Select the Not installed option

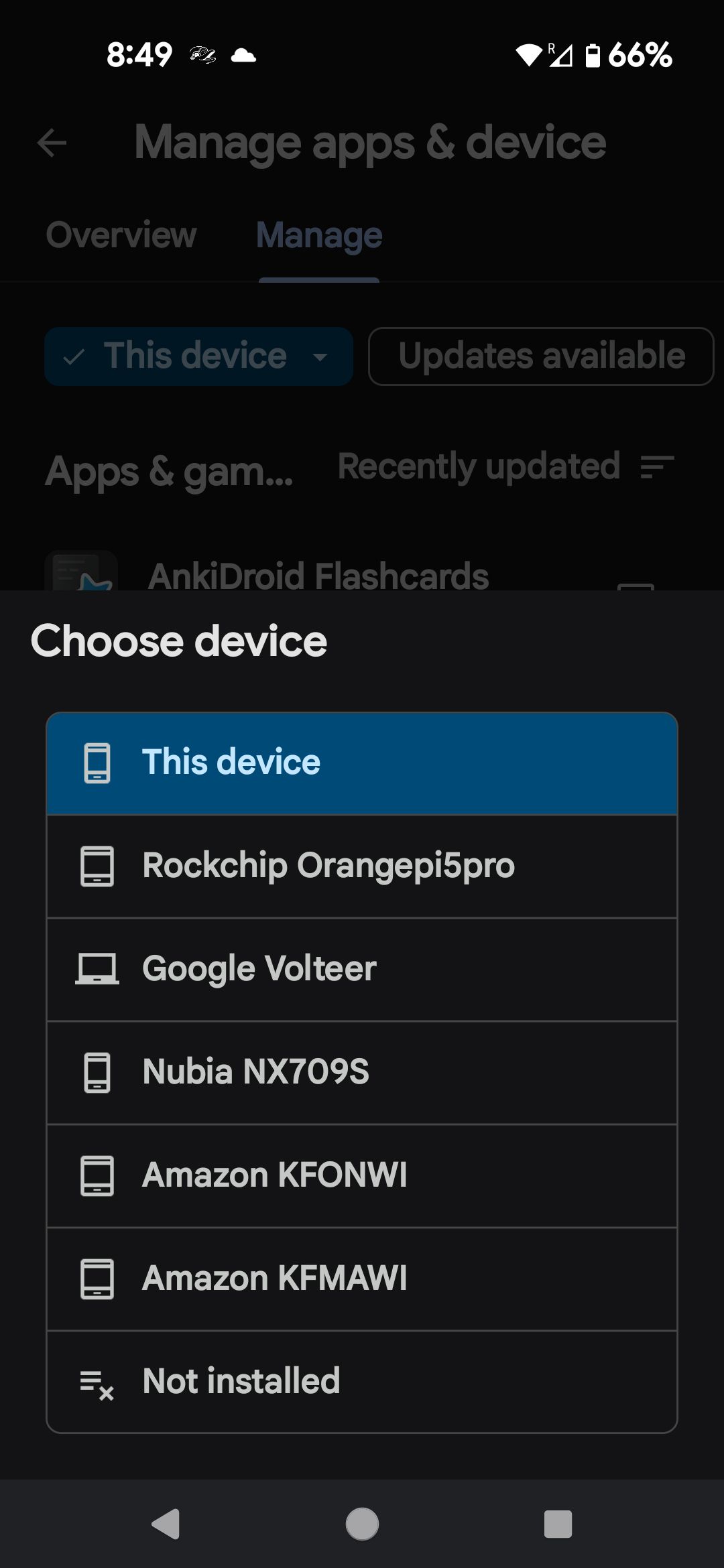(x=361, y=1380)
